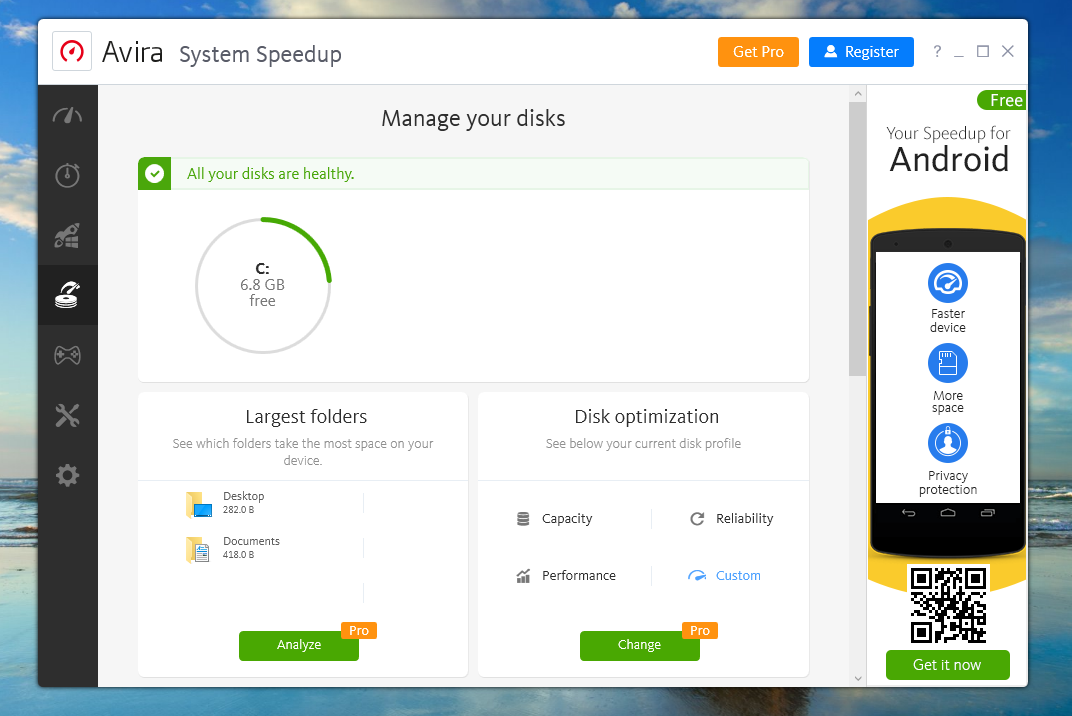Click the Analyze button

299,646
